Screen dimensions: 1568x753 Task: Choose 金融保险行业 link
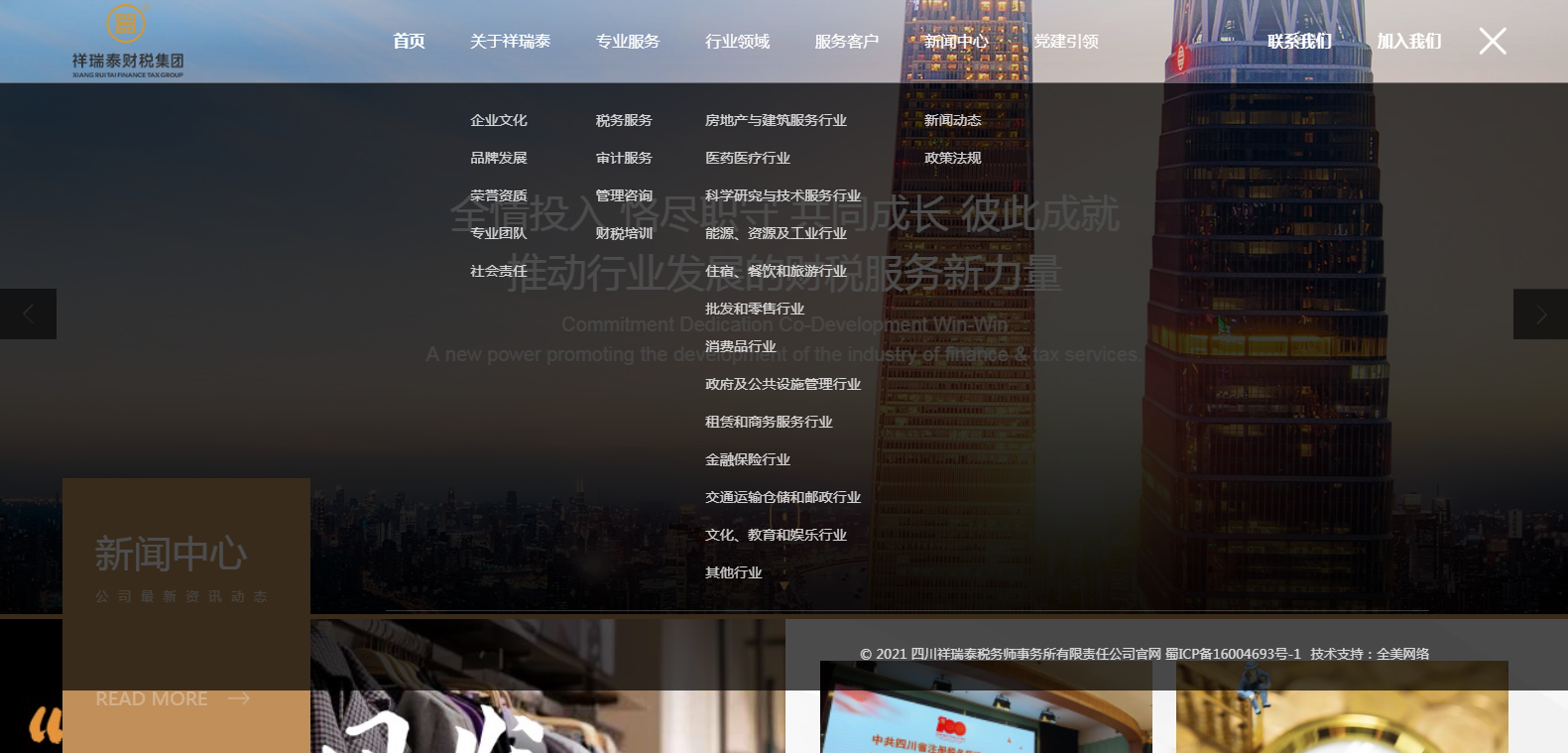tap(748, 459)
